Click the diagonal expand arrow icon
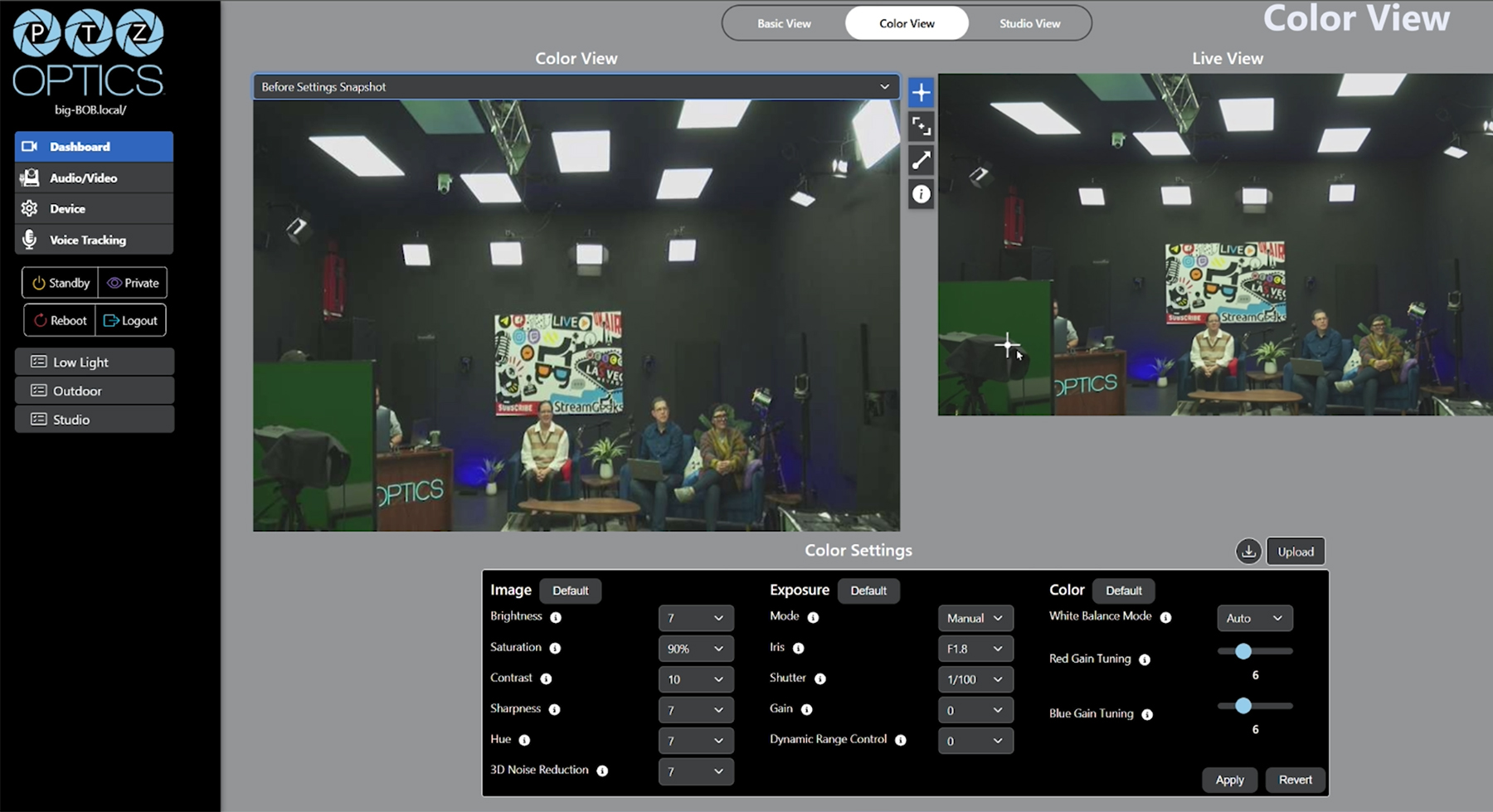The width and height of the screenshot is (1493, 812). (x=921, y=160)
